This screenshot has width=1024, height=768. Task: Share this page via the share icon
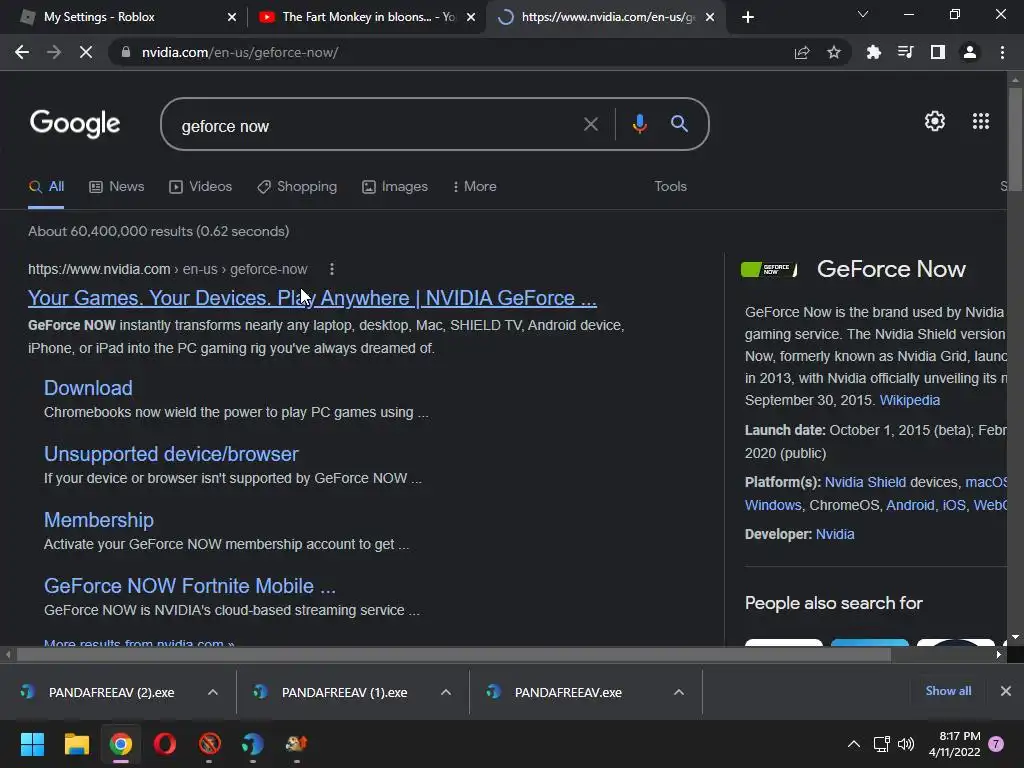[802, 52]
